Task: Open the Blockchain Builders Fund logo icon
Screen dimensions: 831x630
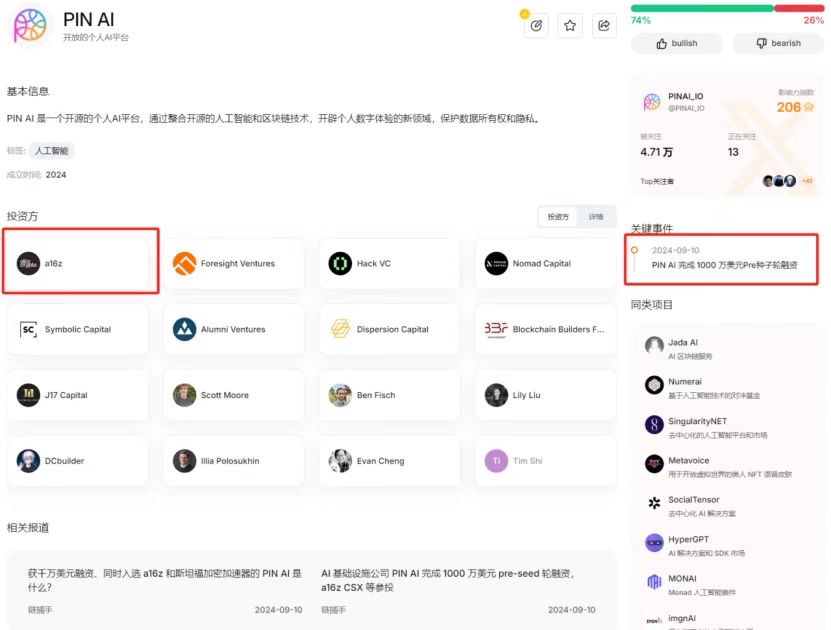Action: tap(496, 330)
